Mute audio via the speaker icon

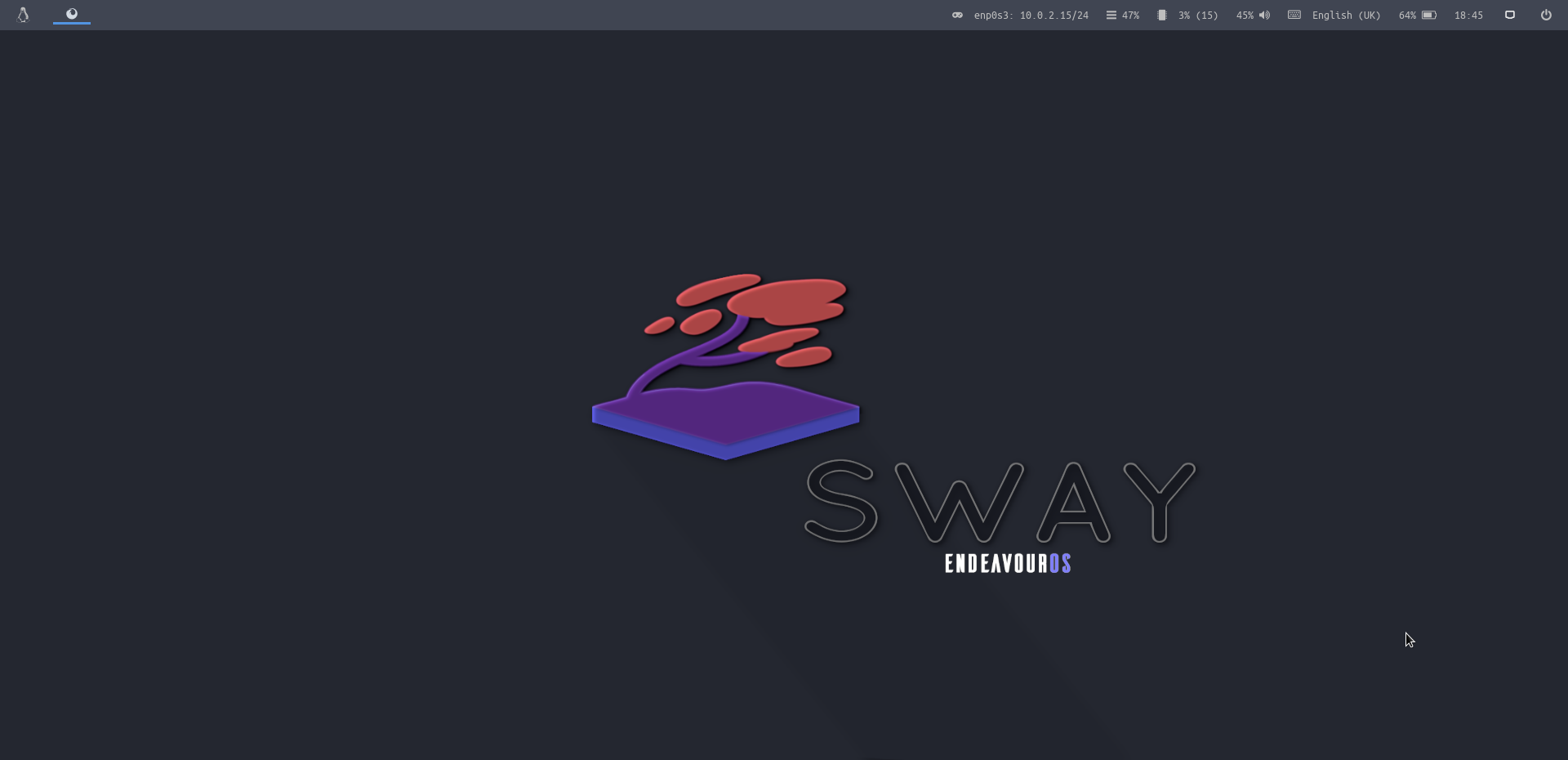(1265, 15)
